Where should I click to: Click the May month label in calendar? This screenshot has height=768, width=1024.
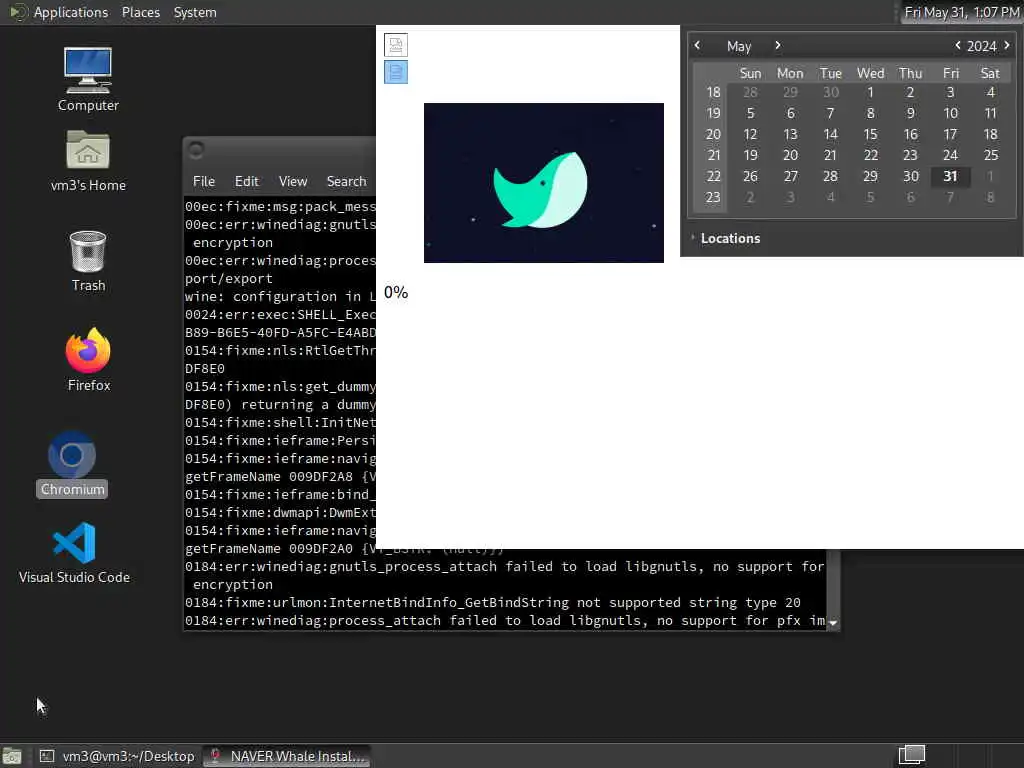click(739, 46)
